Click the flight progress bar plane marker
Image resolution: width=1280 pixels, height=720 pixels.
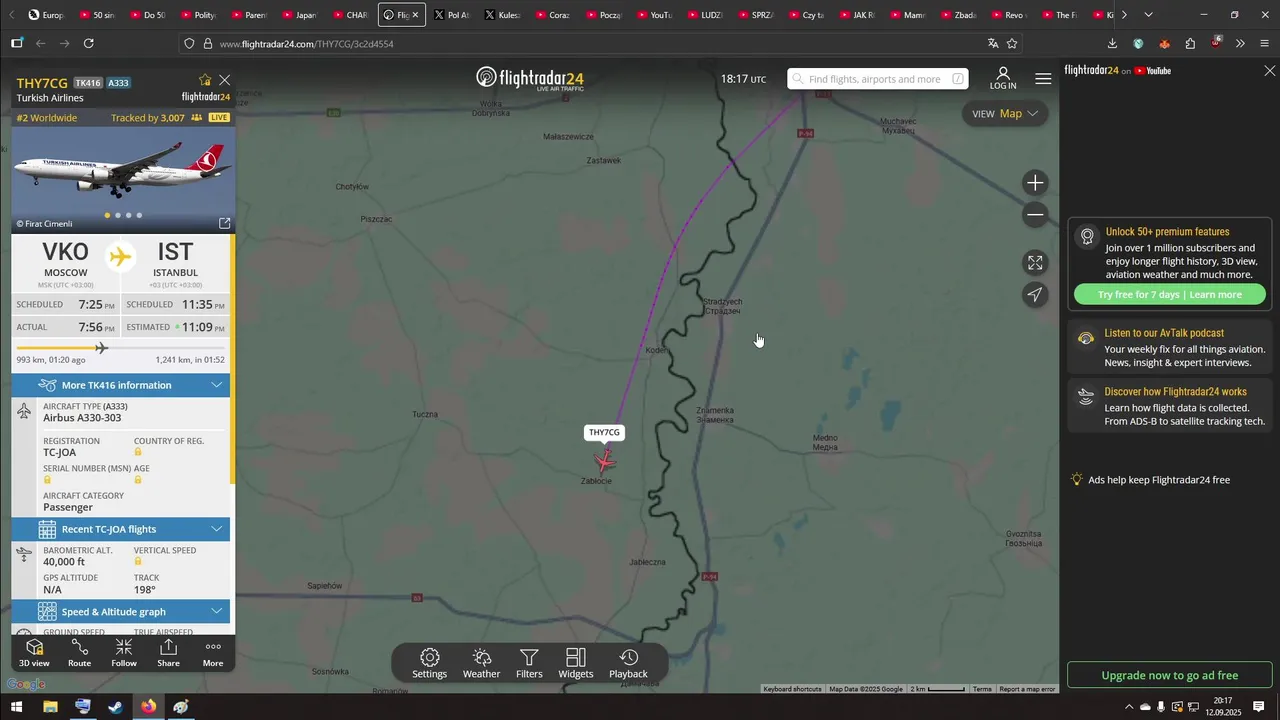pos(101,348)
